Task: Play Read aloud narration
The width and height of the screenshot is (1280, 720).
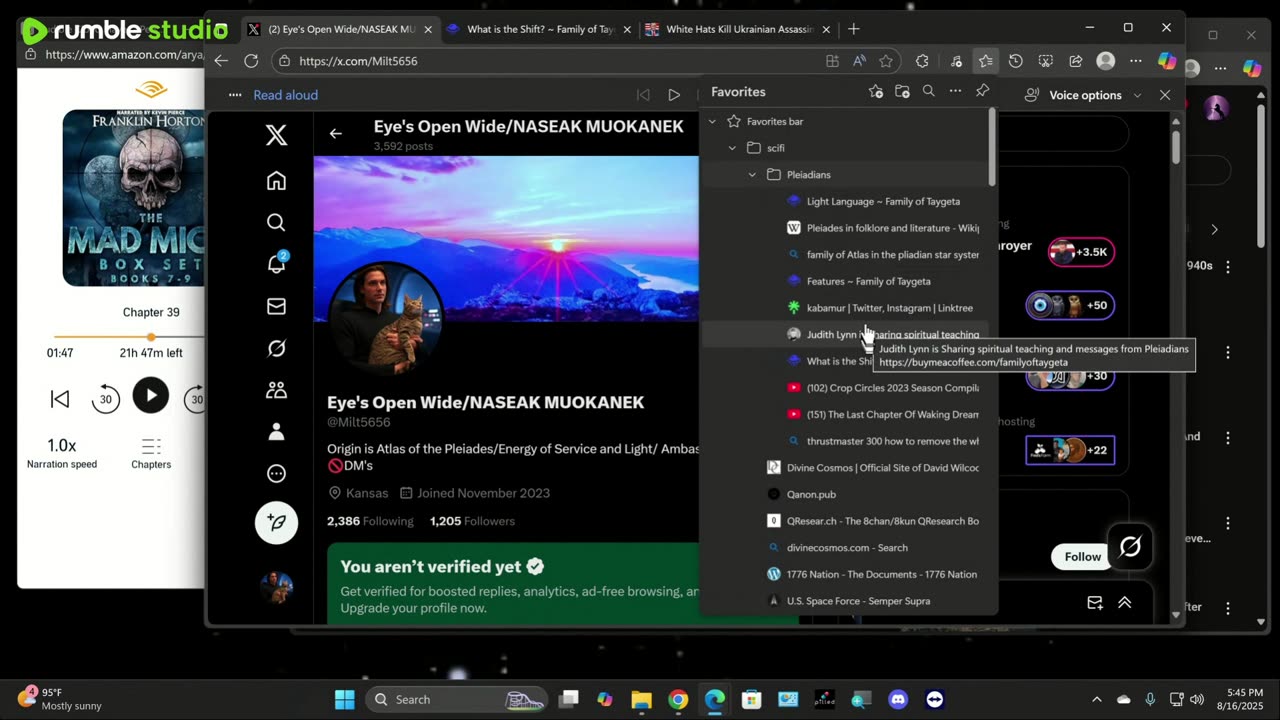Action: pyautogui.click(x=674, y=95)
